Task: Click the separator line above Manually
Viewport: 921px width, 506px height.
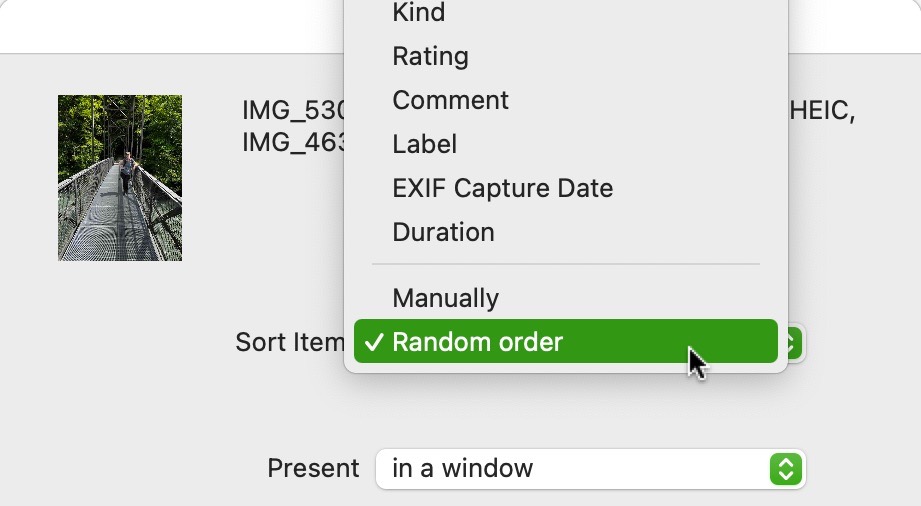Action: tap(565, 265)
